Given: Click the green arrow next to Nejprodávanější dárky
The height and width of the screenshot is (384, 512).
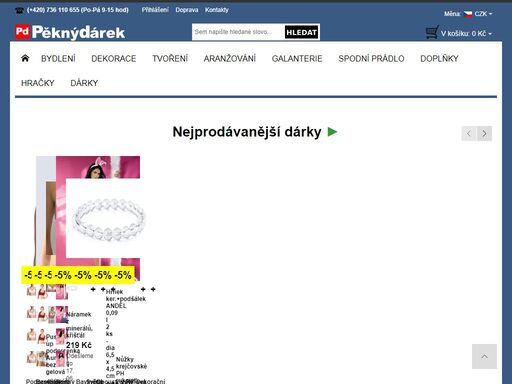Looking at the screenshot, I should point(332,132).
